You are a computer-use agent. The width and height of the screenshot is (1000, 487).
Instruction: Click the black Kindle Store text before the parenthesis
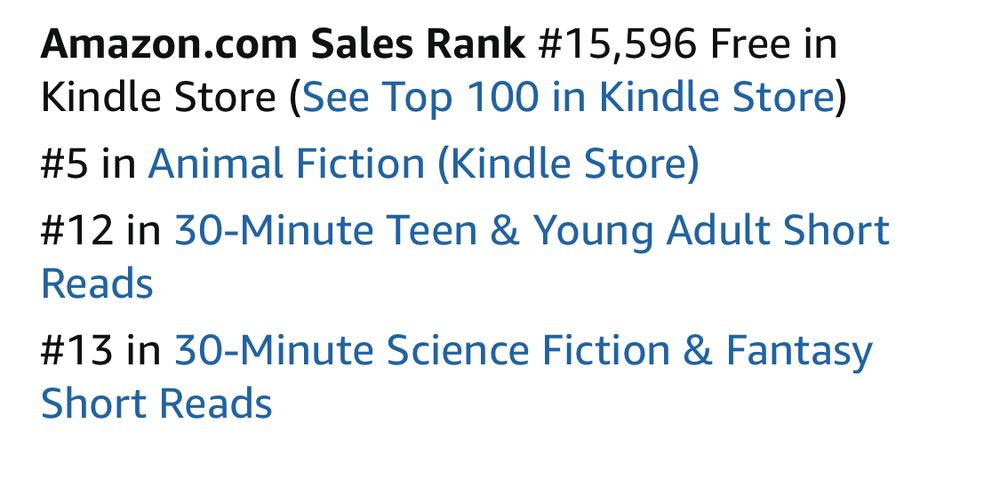158,98
